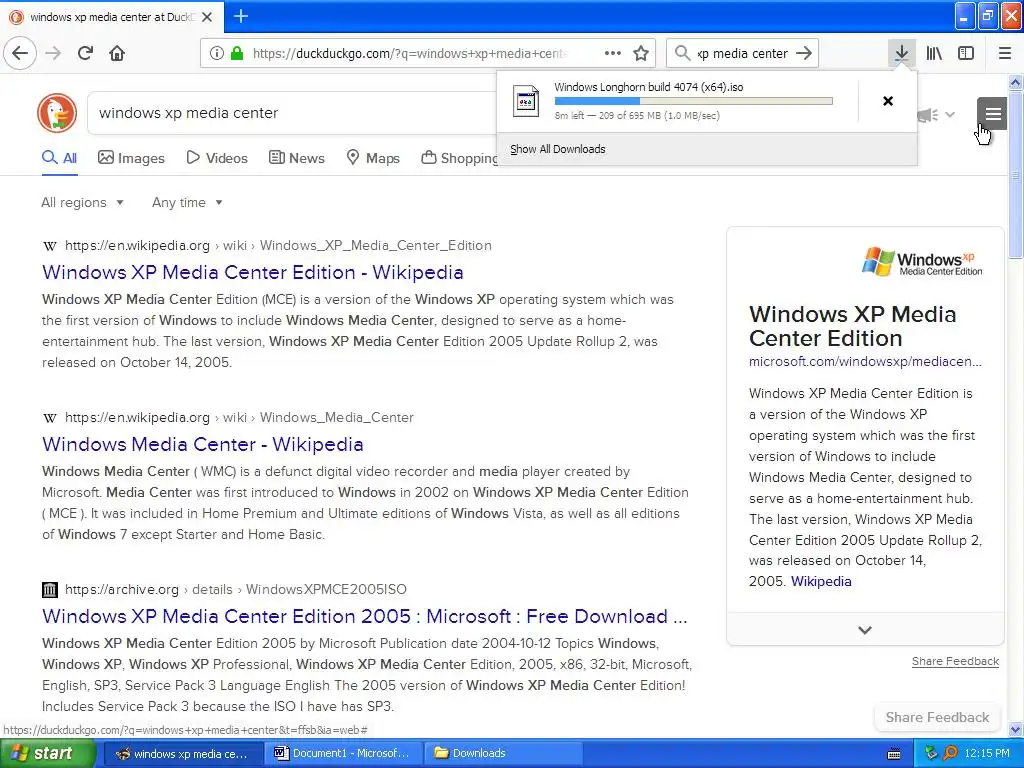Viewport: 1024px width, 768px height.
Task: Click the underlined Share Feedback link
Action: click(955, 662)
